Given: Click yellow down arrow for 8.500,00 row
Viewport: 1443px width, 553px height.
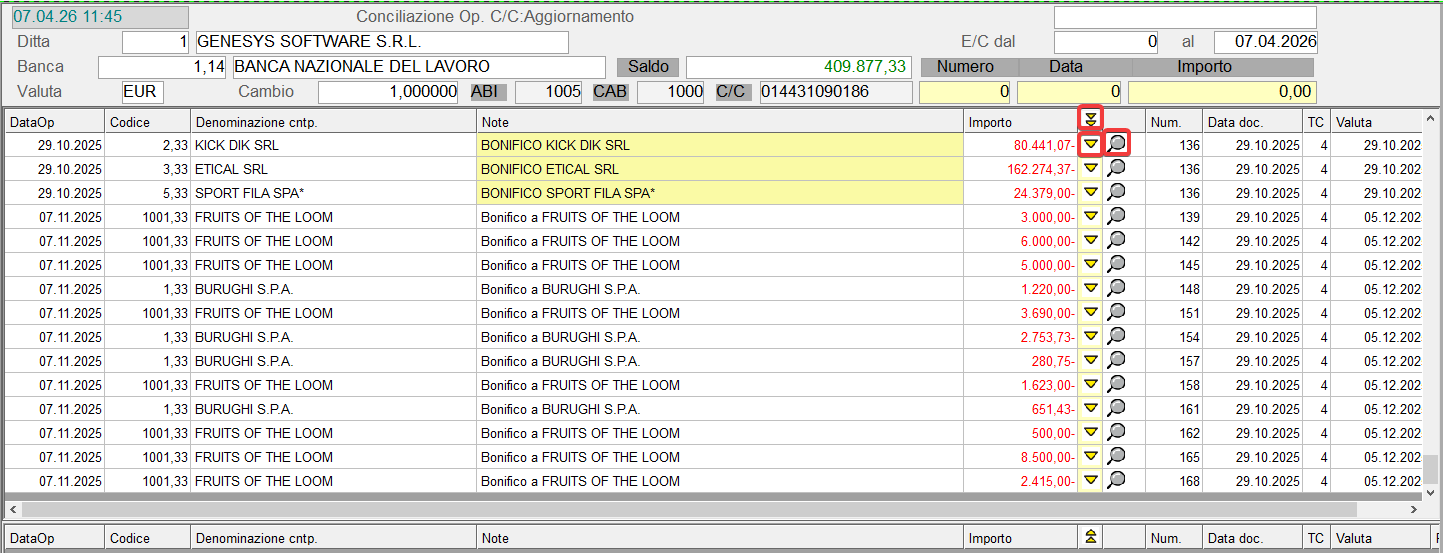Looking at the screenshot, I should click(x=1090, y=457).
